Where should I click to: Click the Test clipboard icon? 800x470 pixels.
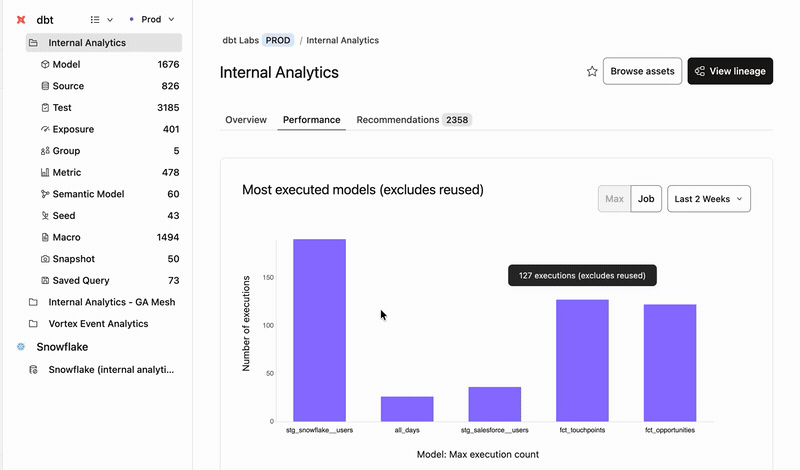45,108
